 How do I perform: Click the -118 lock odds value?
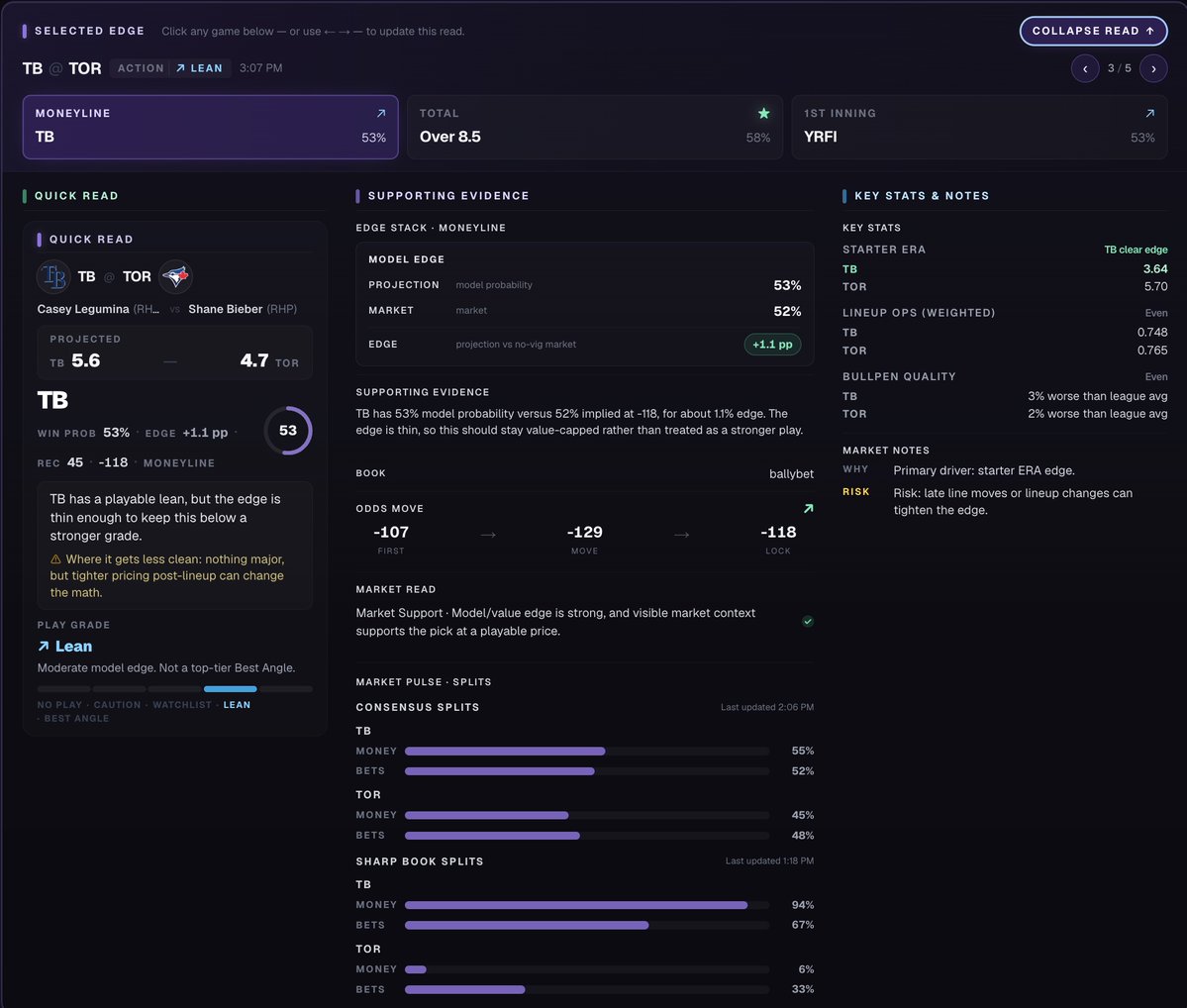778,533
